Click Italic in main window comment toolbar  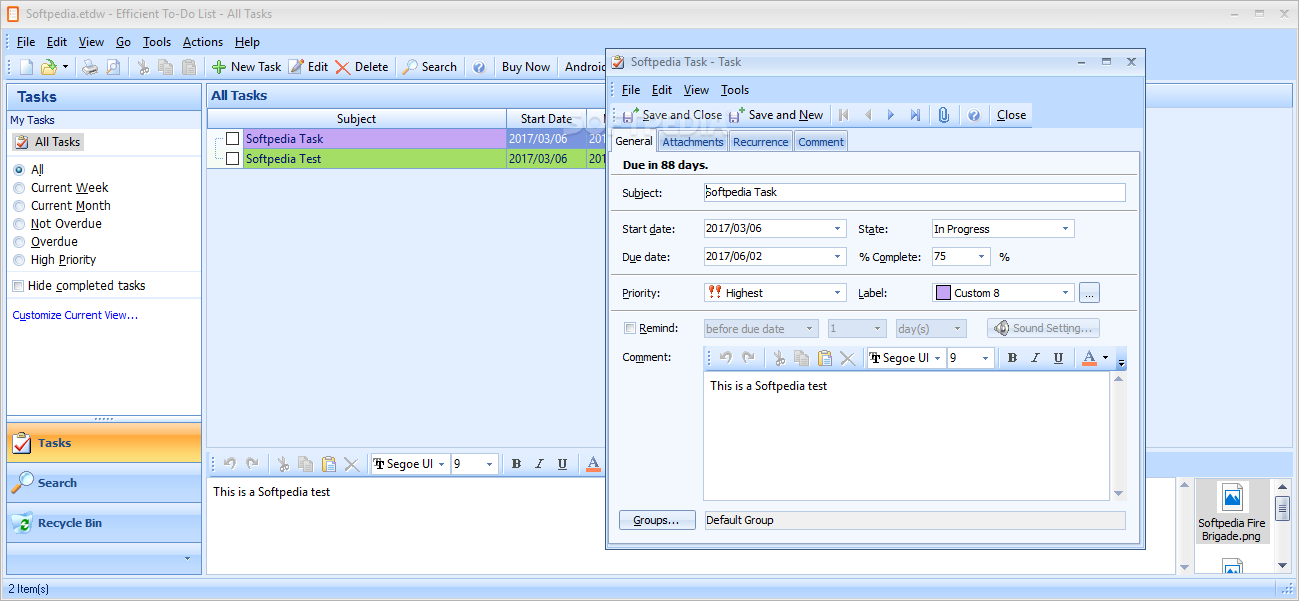click(x=539, y=464)
